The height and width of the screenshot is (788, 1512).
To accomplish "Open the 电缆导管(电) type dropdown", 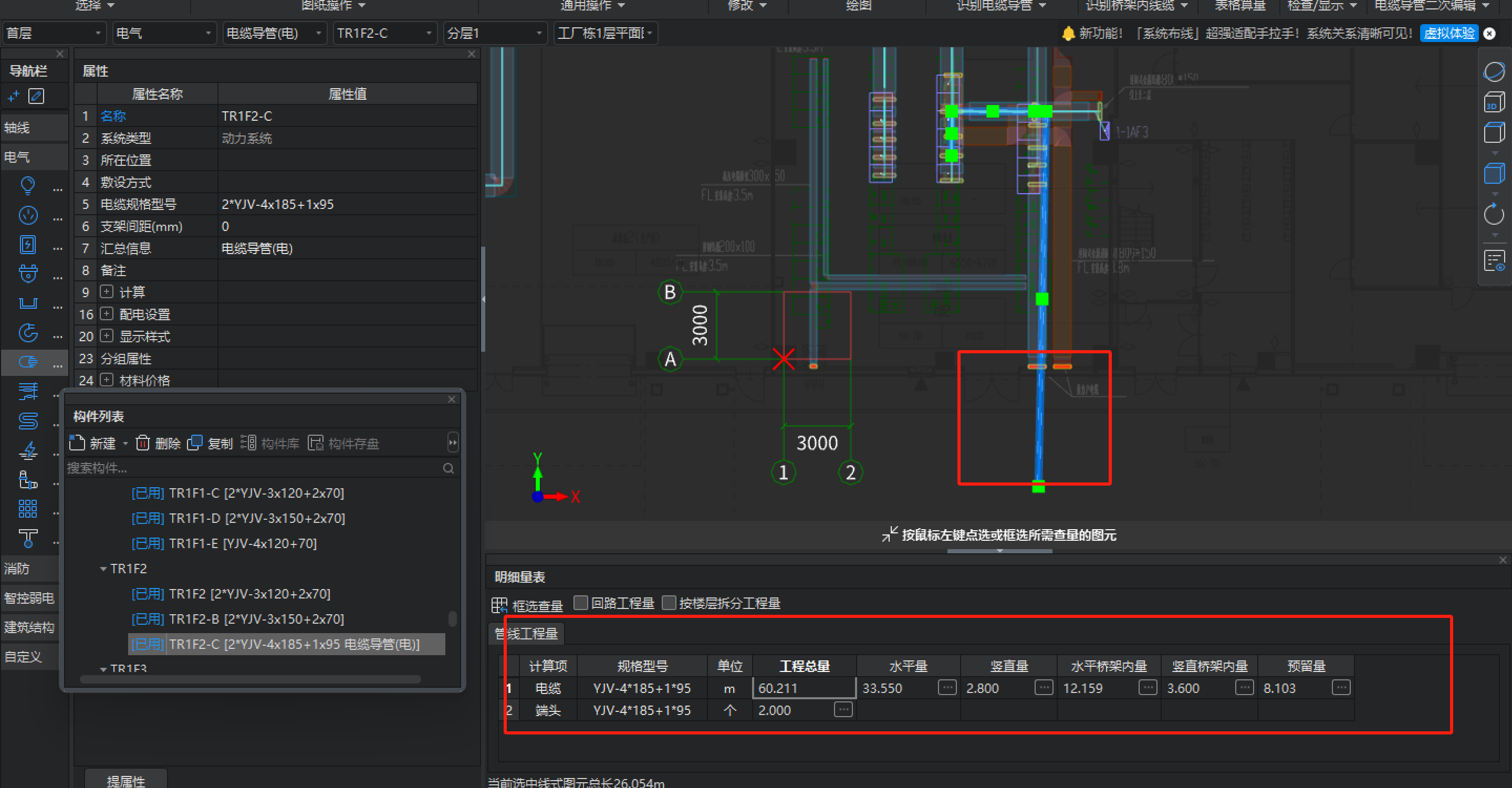I will pyautogui.click(x=274, y=34).
